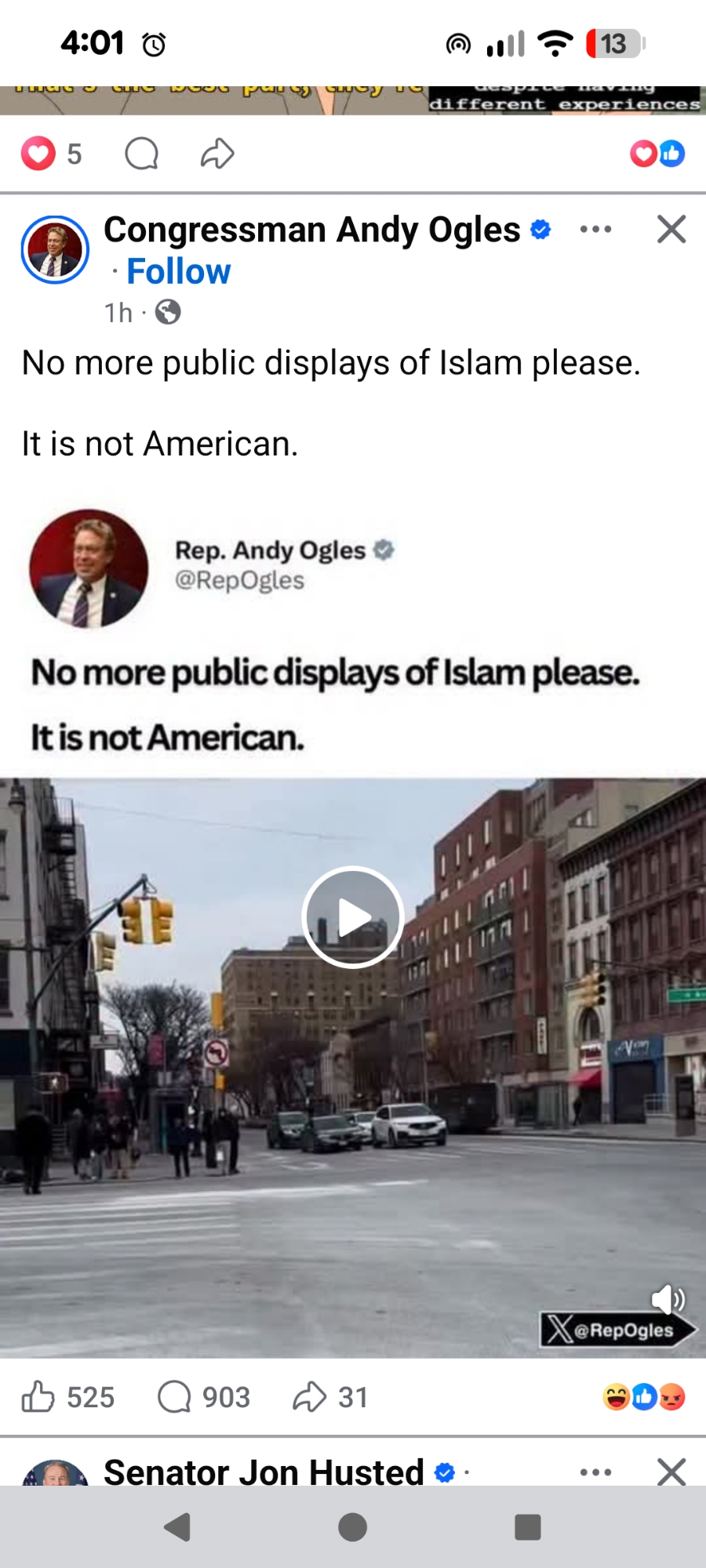706x1568 pixels.
Task: Open three-dot menu on Andy Ogles post
Action: coord(595,230)
